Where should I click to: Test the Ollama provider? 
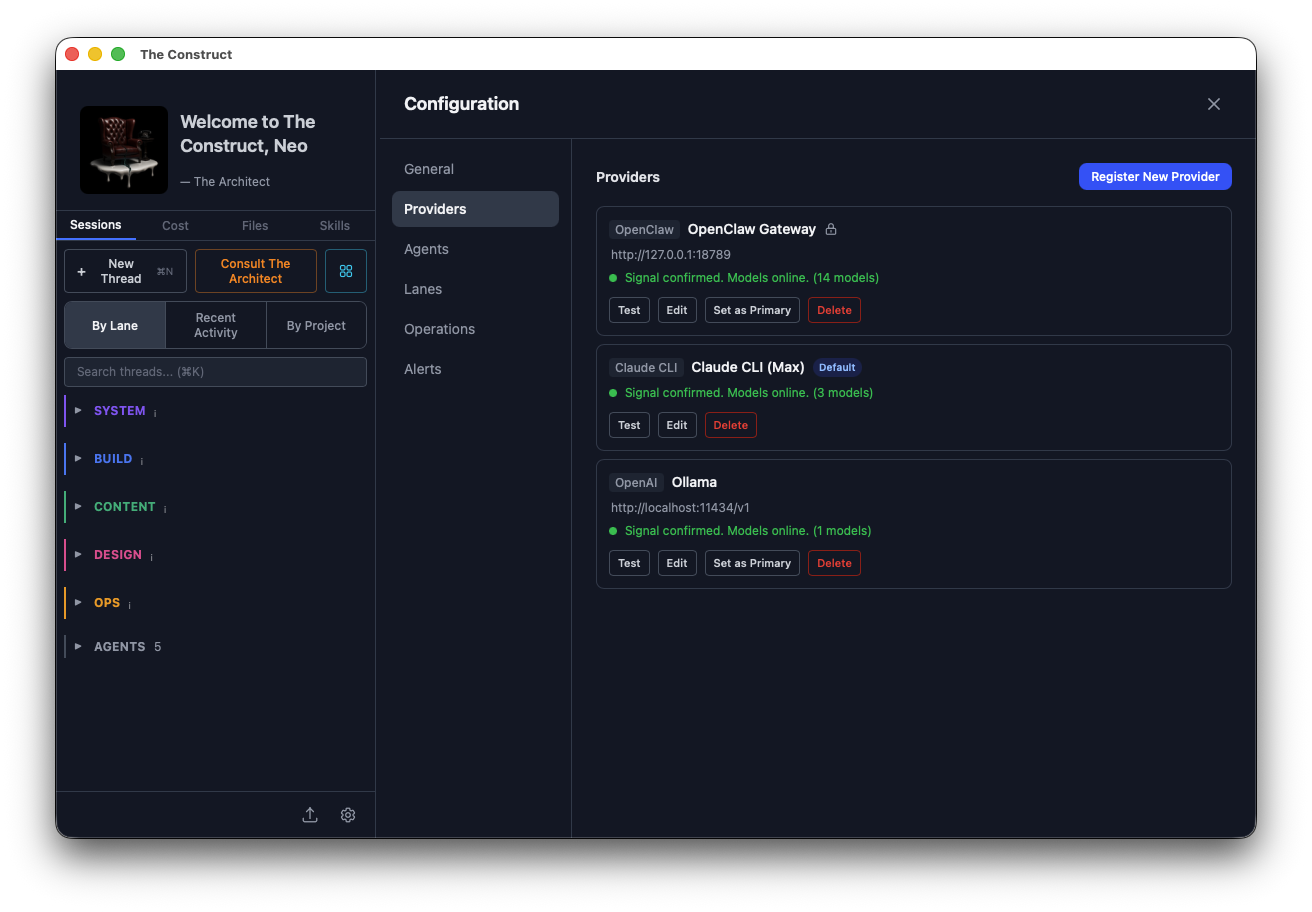tap(629, 563)
